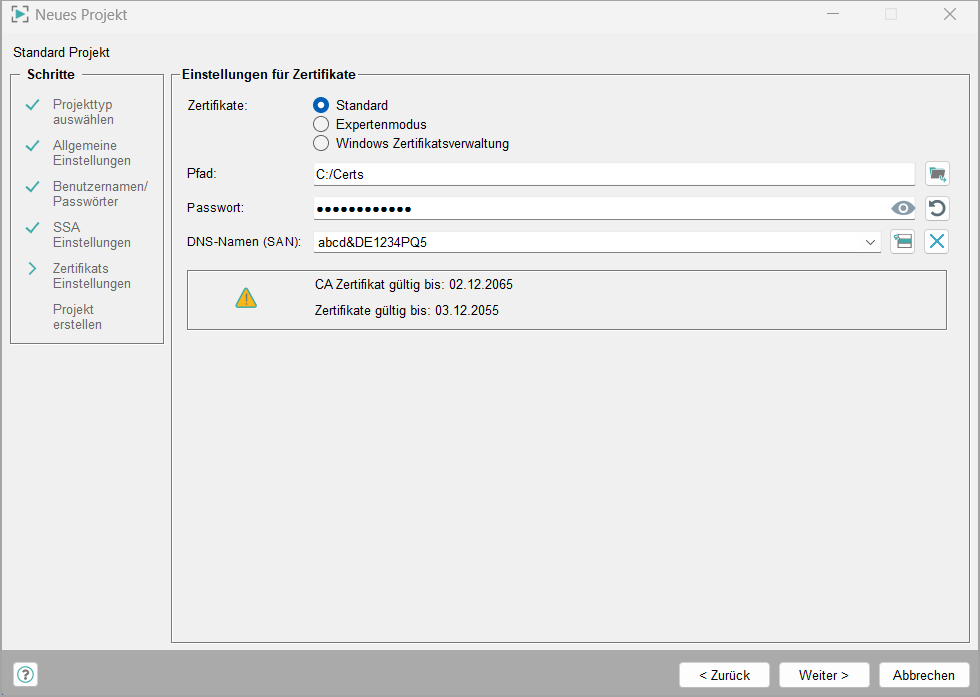Click the Abbrechen button to cancel
This screenshot has width=980, height=697.
tap(924, 675)
